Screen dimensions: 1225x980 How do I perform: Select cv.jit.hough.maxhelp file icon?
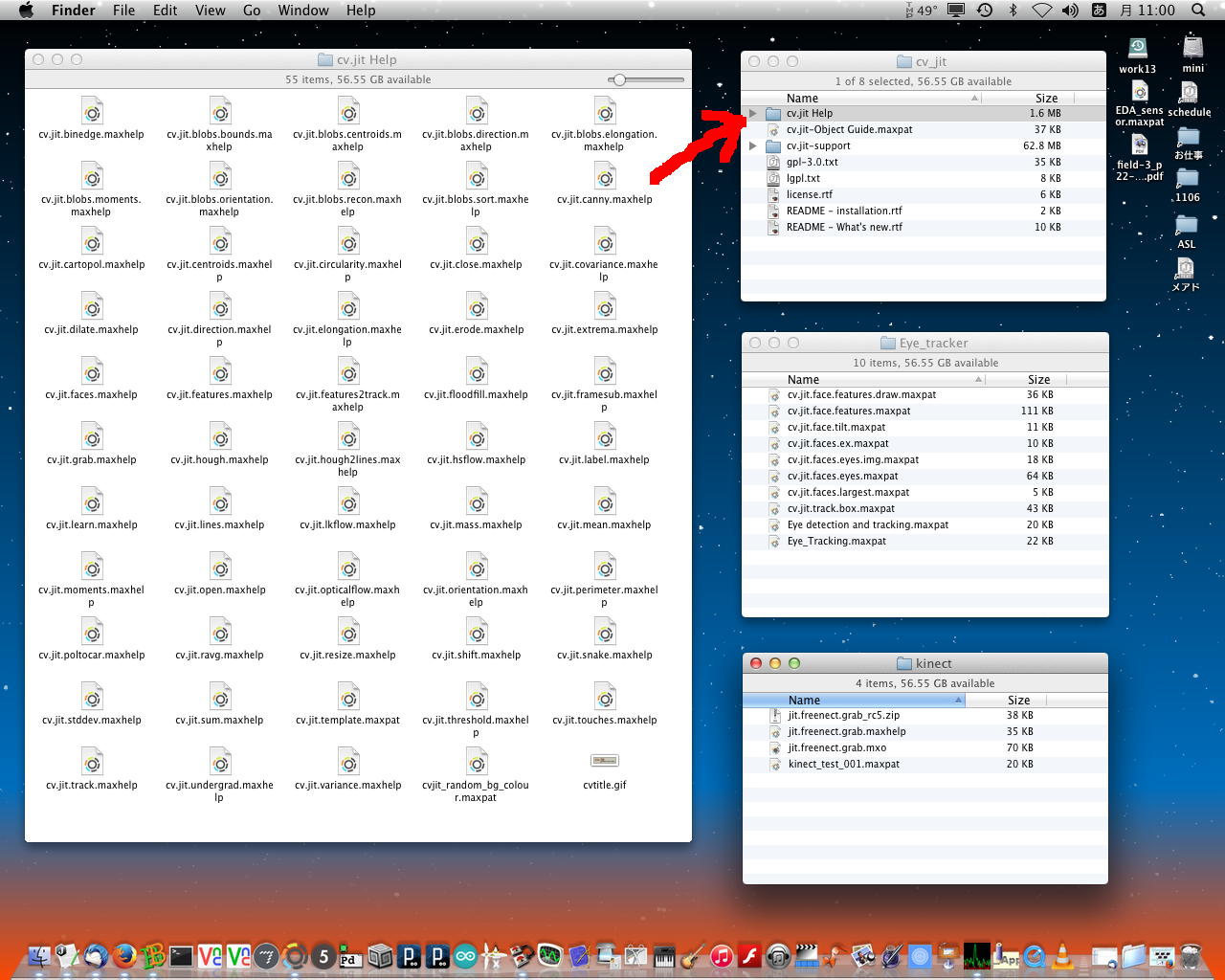[x=220, y=437]
